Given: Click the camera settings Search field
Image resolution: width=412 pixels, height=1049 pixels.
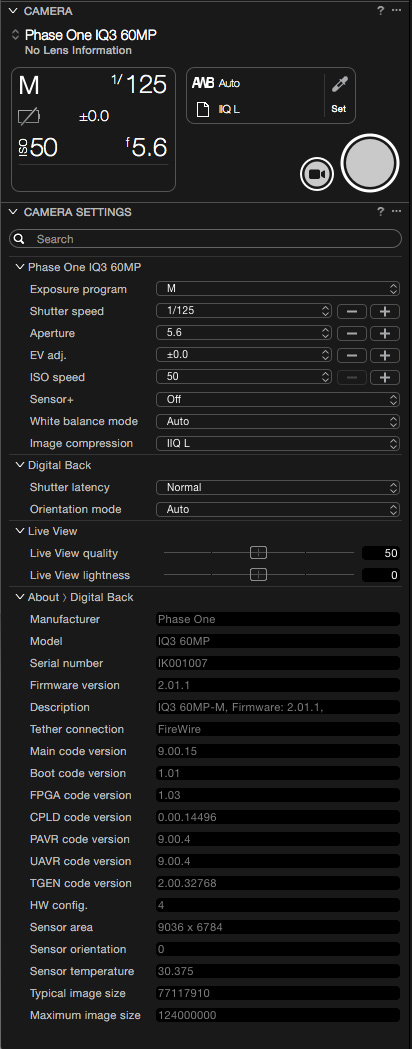Looking at the screenshot, I should [x=205, y=239].
